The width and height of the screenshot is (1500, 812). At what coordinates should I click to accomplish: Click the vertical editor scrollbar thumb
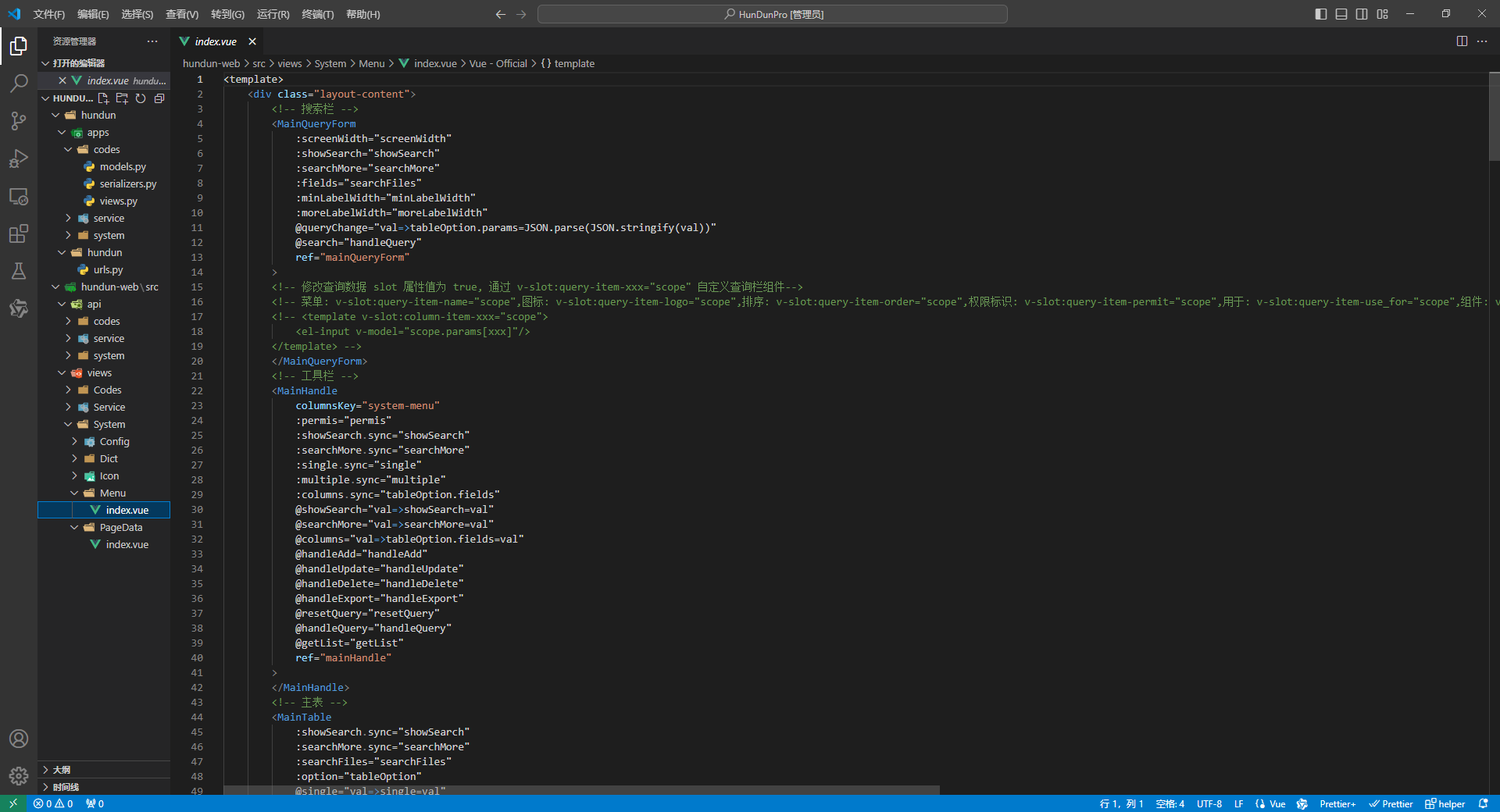click(x=1494, y=116)
